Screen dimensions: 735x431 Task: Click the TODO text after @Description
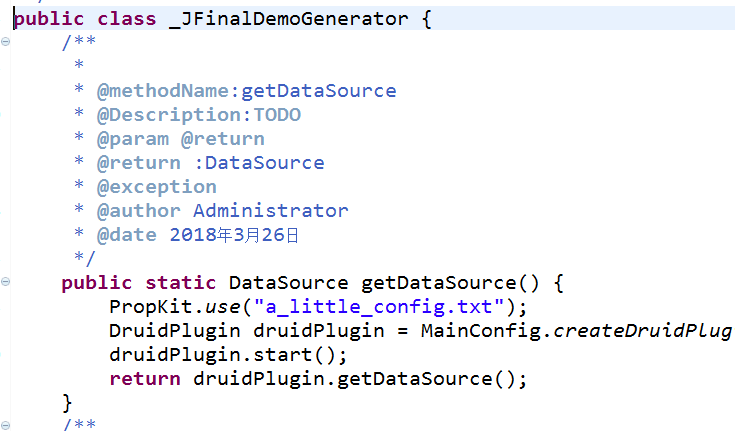pos(277,115)
